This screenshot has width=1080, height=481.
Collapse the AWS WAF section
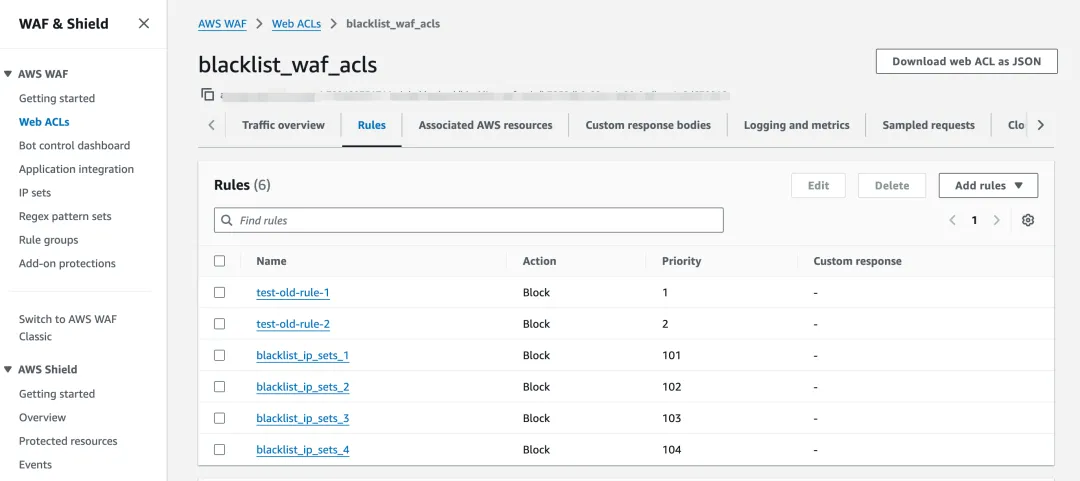click(8, 74)
